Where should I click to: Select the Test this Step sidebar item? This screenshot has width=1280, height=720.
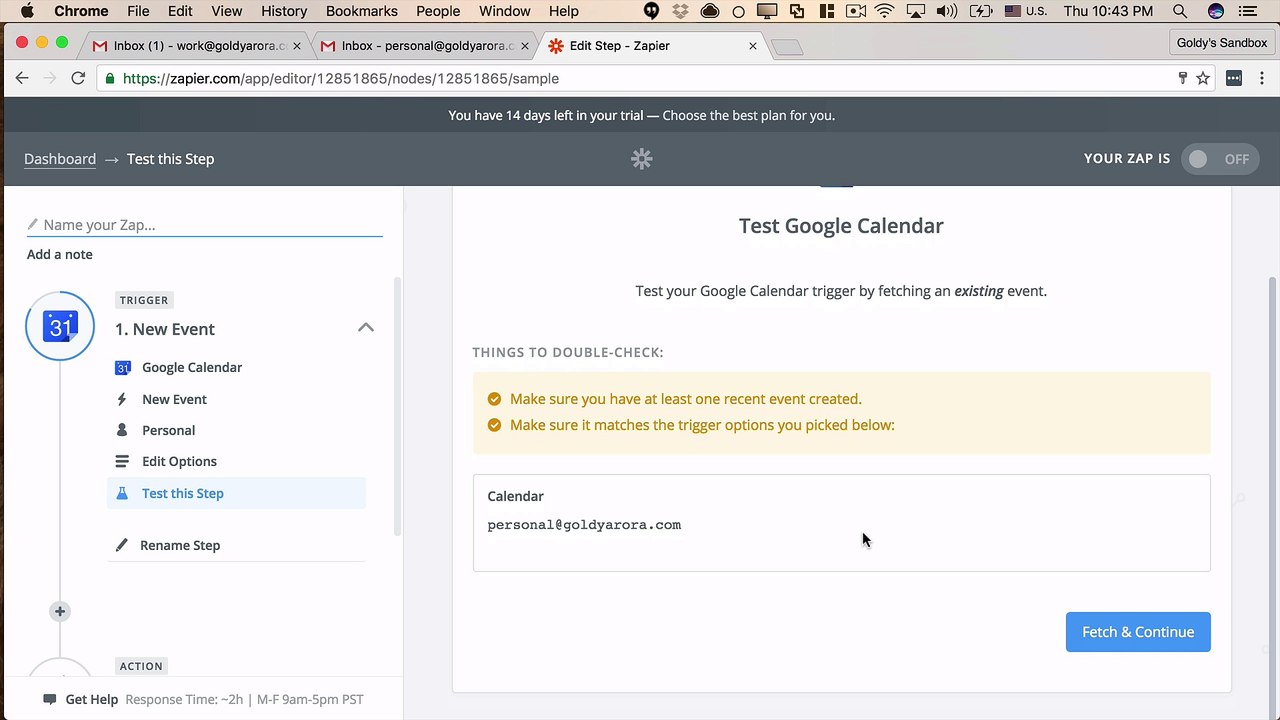(x=236, y=493)
